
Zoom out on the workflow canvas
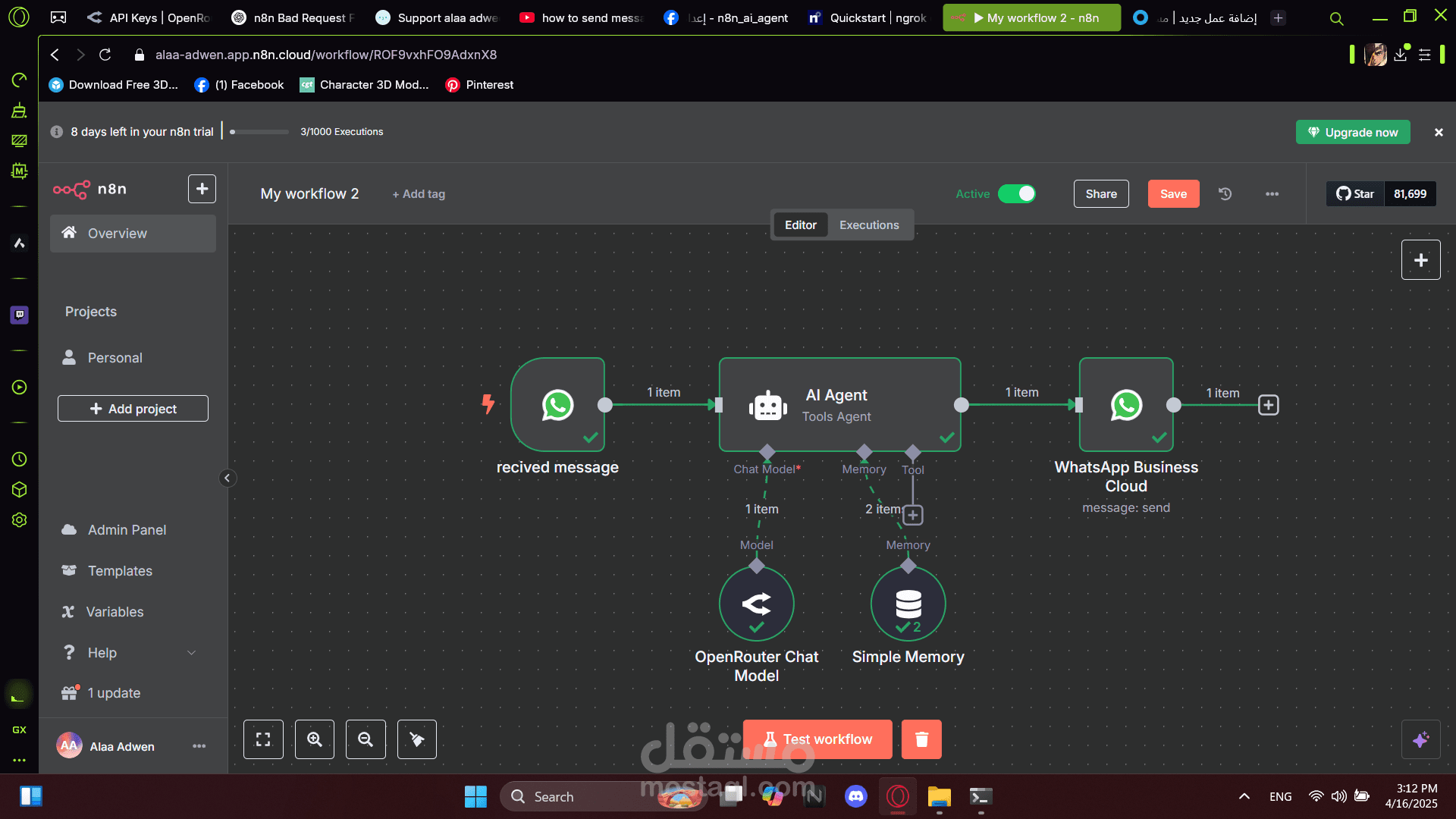point(366,739)
